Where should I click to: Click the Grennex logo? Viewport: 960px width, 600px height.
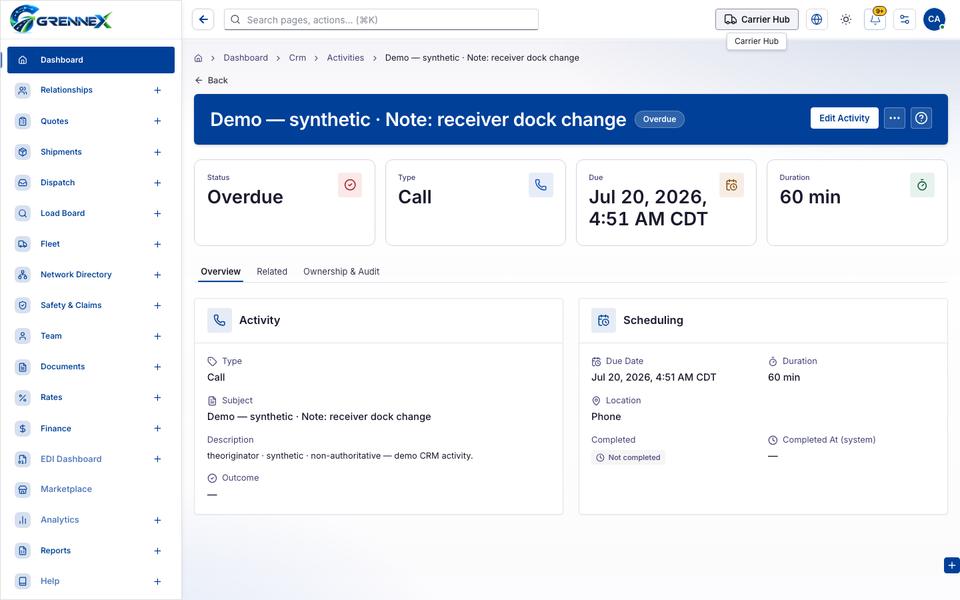click(61, 19)
